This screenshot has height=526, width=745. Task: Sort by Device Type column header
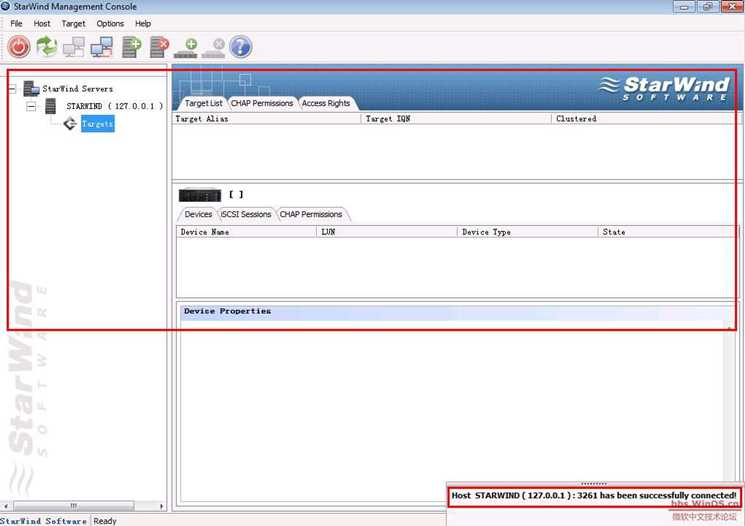527,232
